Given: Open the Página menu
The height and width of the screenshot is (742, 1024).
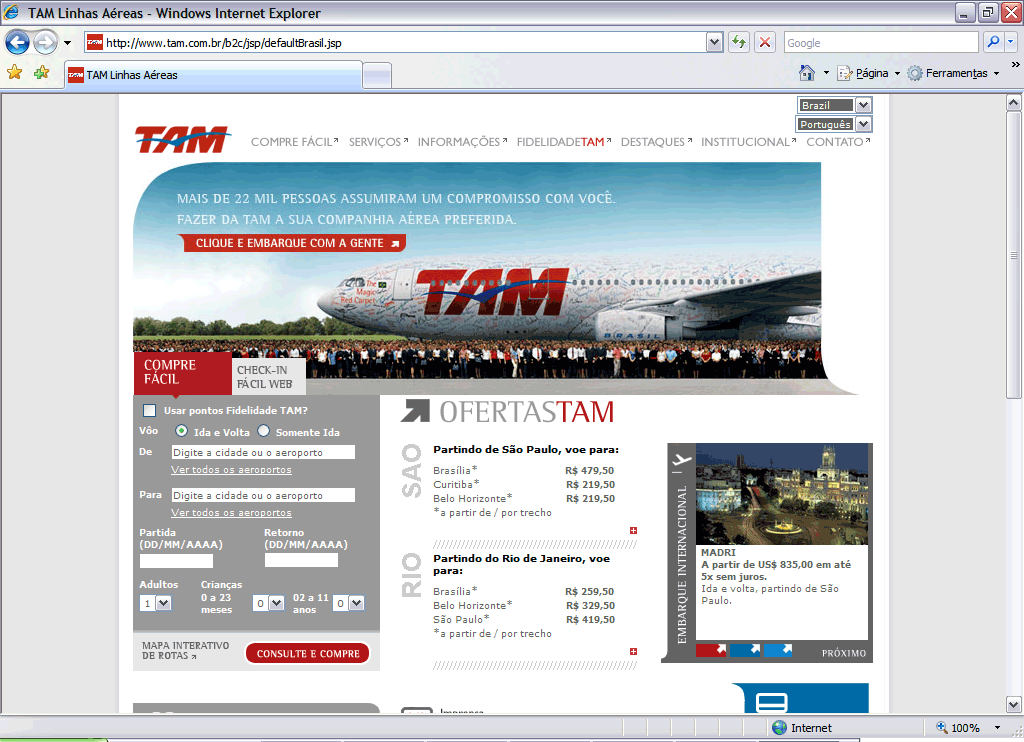Looking at the screenshot, I should 869,73.
